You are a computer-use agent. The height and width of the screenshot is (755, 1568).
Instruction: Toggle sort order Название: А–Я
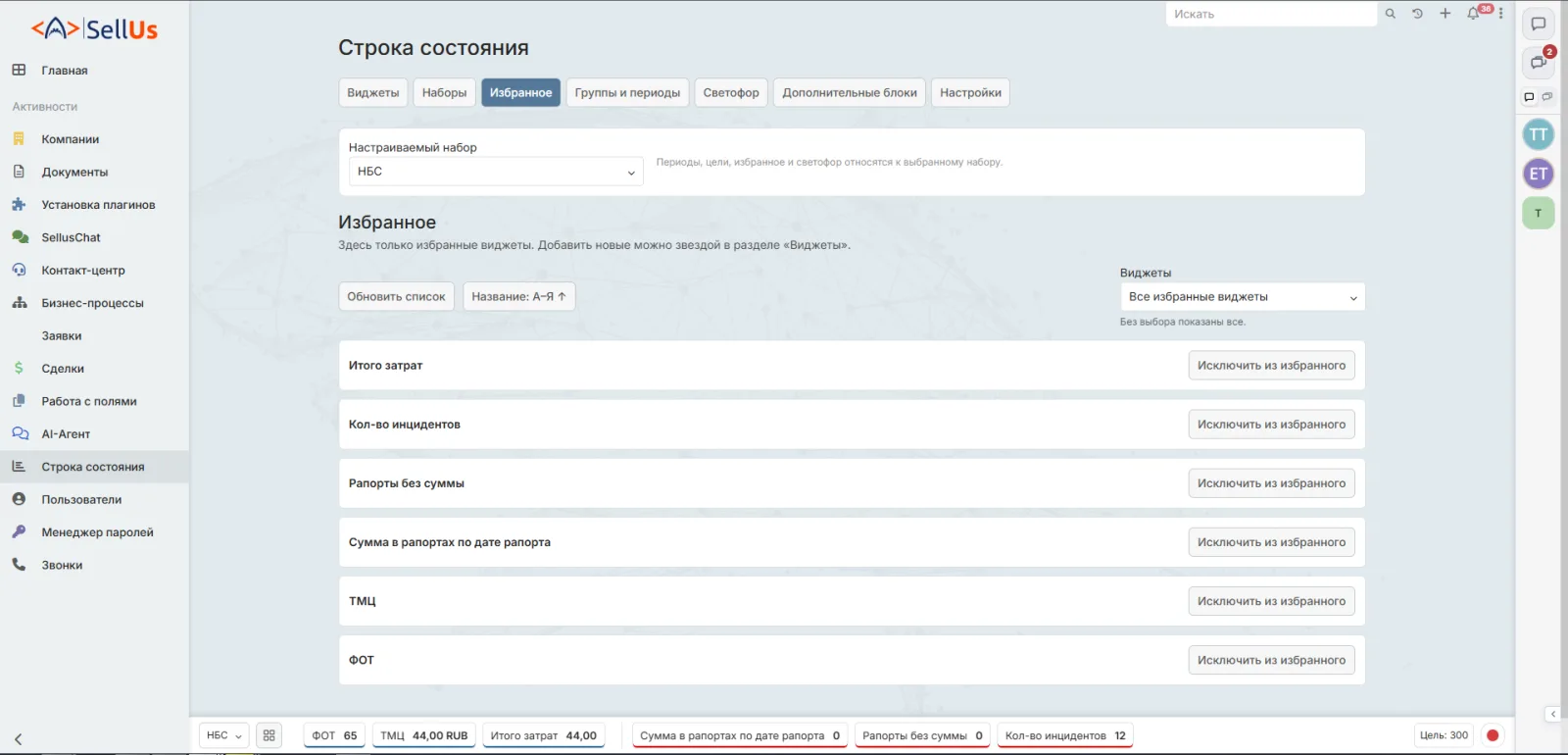[x=518, y=297]
